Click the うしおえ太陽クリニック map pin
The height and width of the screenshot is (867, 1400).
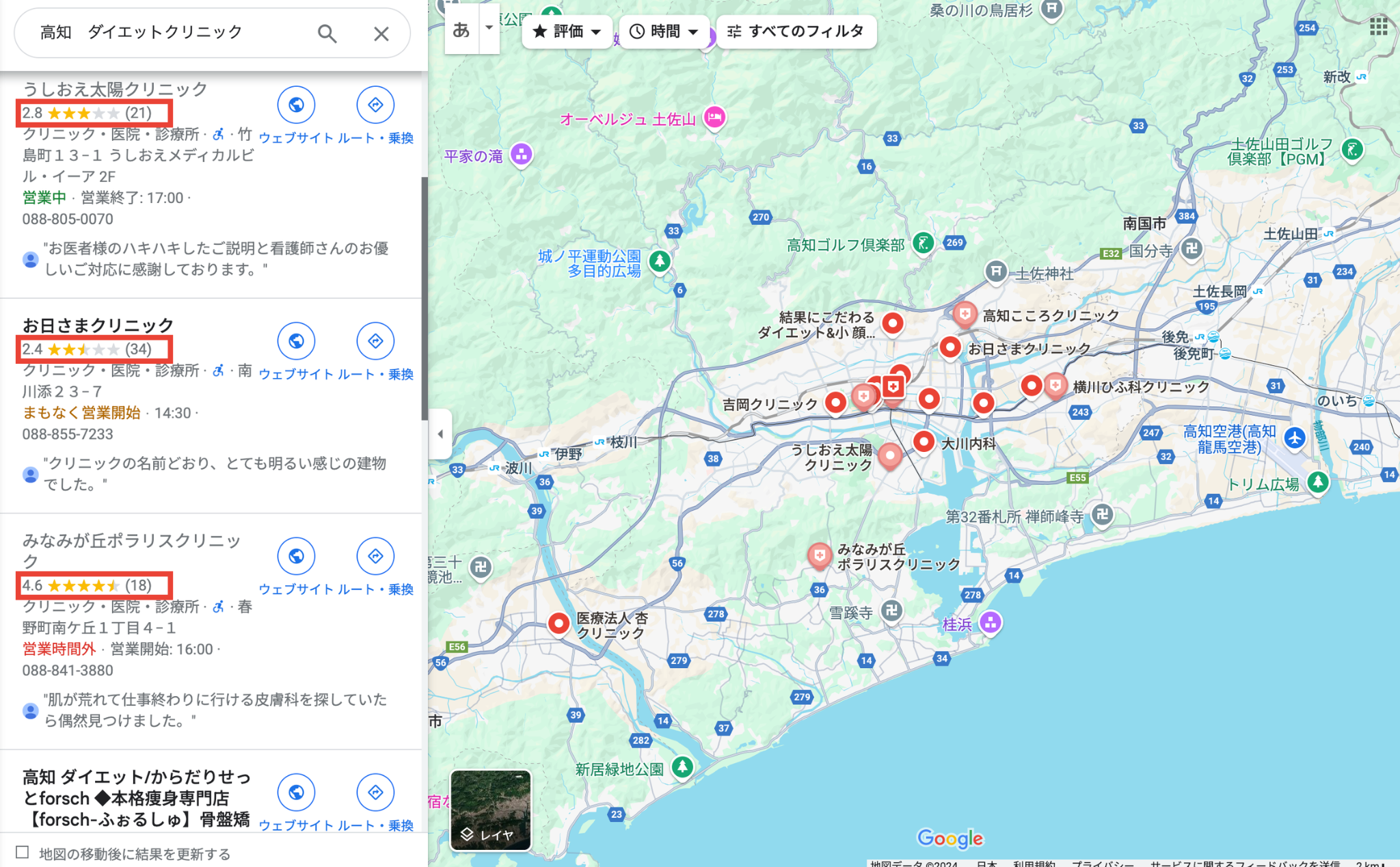(889, 455)
